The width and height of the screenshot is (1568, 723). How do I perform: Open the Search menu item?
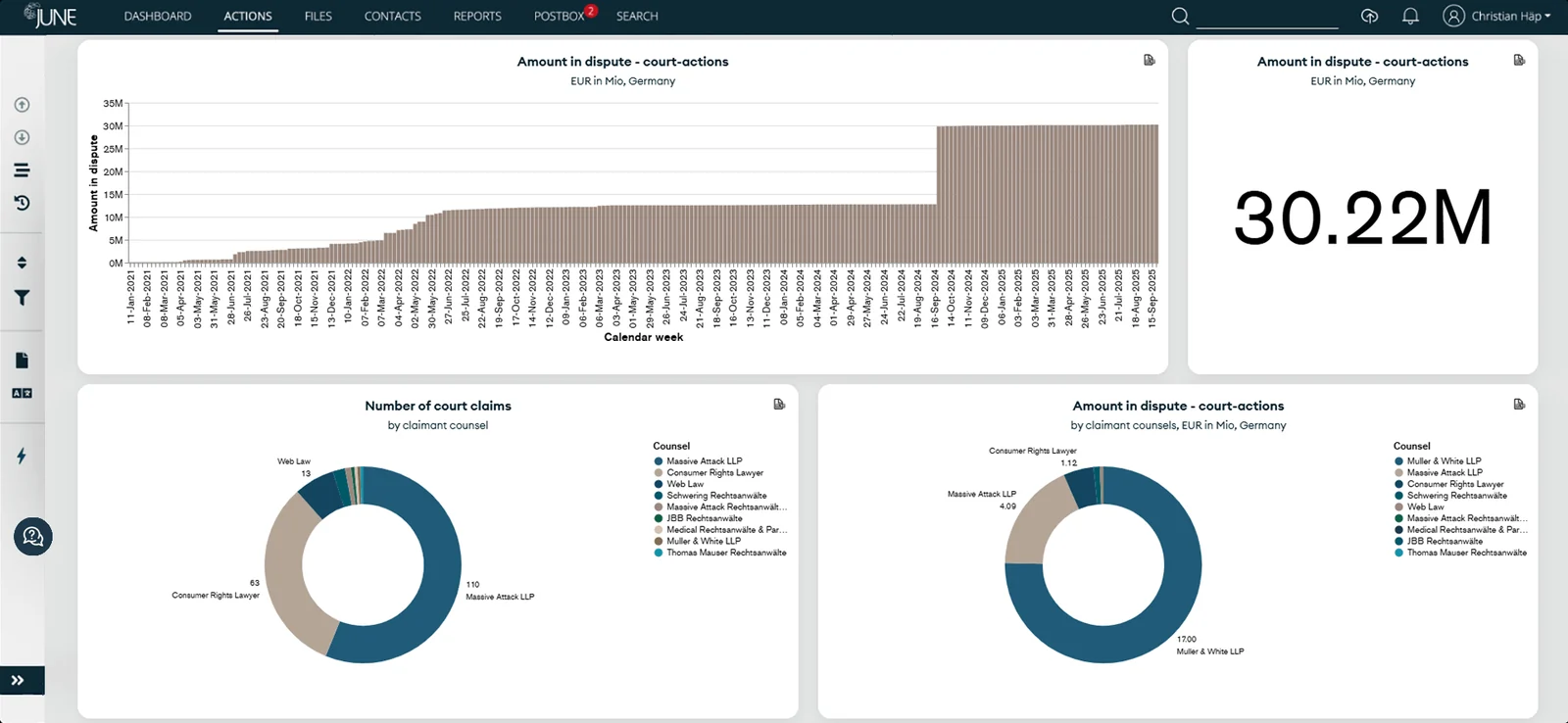tap(637, 17)
